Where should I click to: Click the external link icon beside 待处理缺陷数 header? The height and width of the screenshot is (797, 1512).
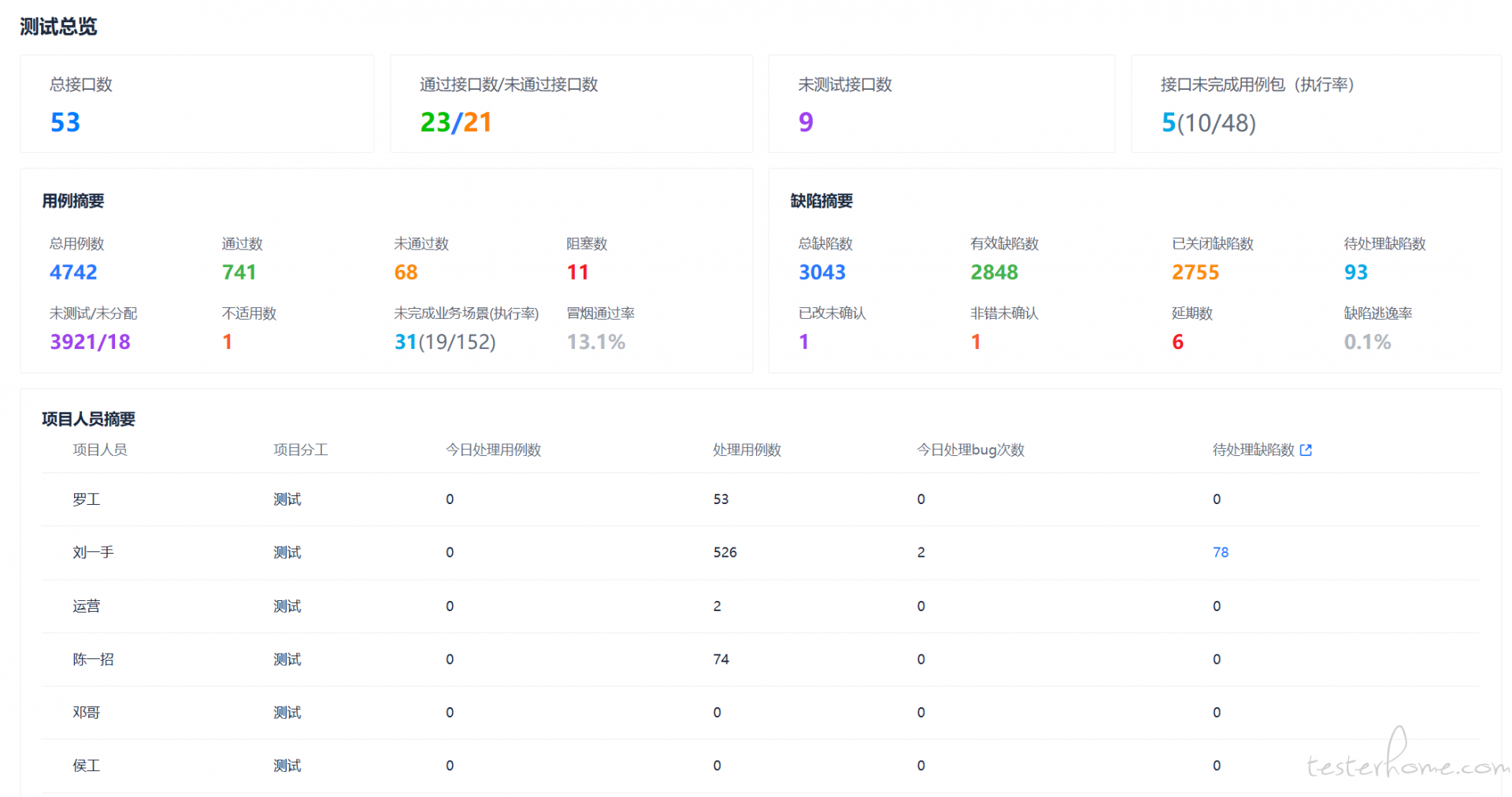pyautogui.click(x=1306, y=450)
